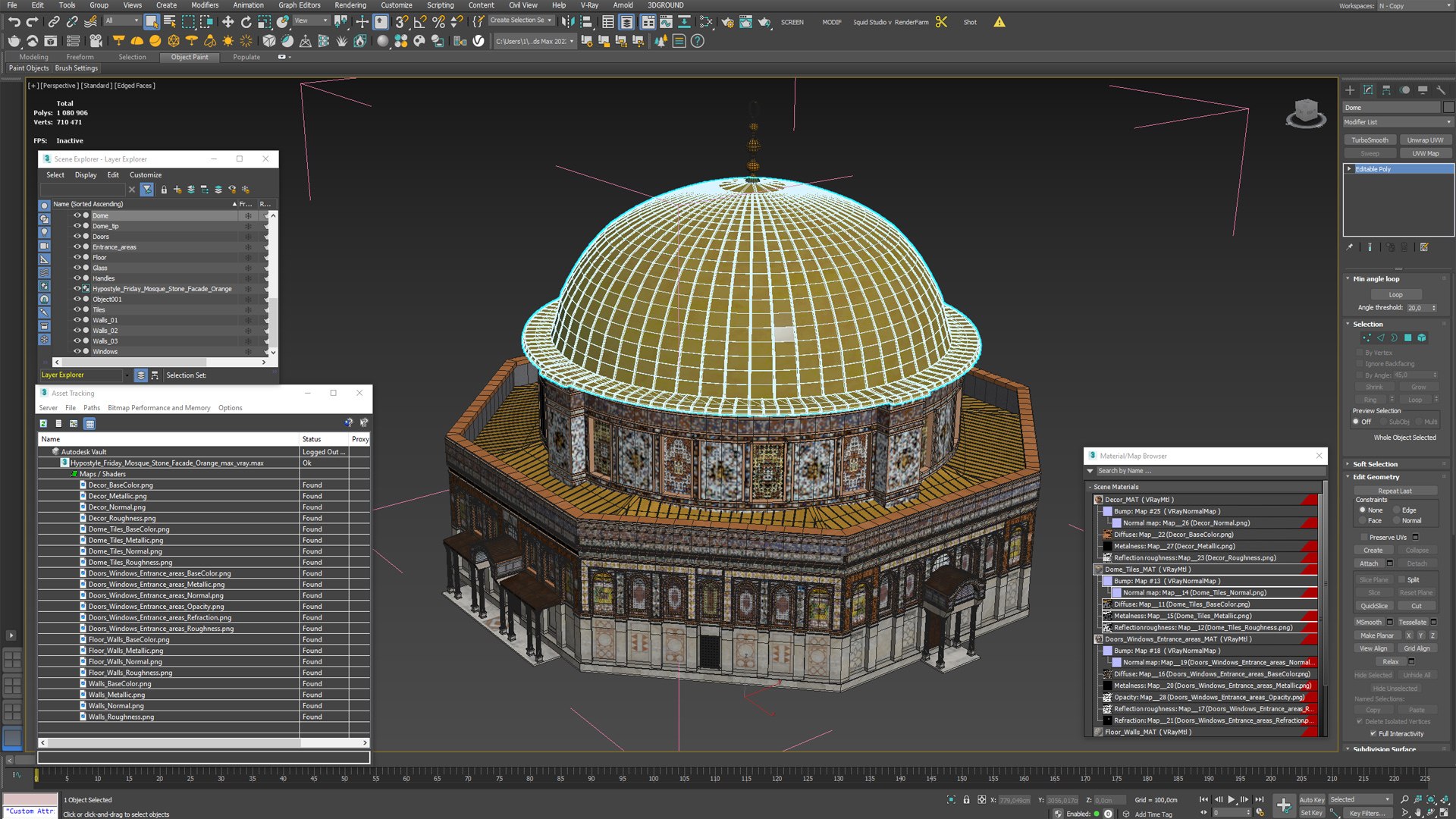Open the View reference coordinate dropdown
The width and height of the screenshot is (1456, 819).
pyautogui.click(x=311, y=21)
